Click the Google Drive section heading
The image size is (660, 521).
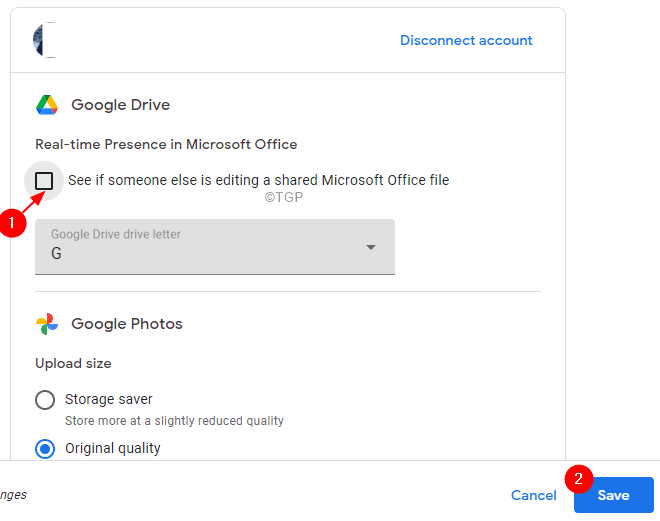[120, 105]
